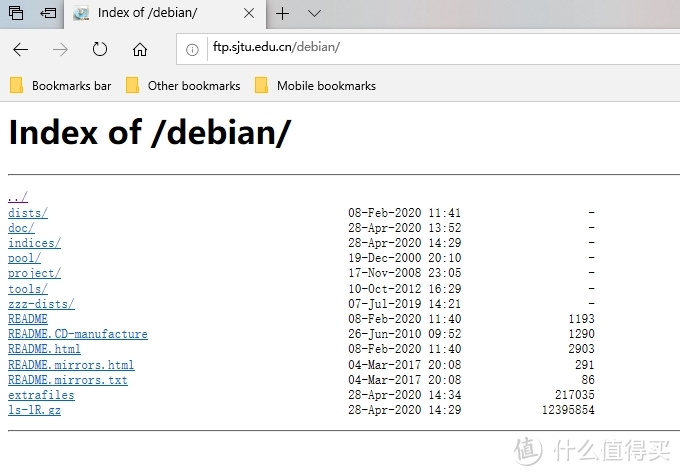
Task: Click the browser Back arrow
Action: [20, 49]
